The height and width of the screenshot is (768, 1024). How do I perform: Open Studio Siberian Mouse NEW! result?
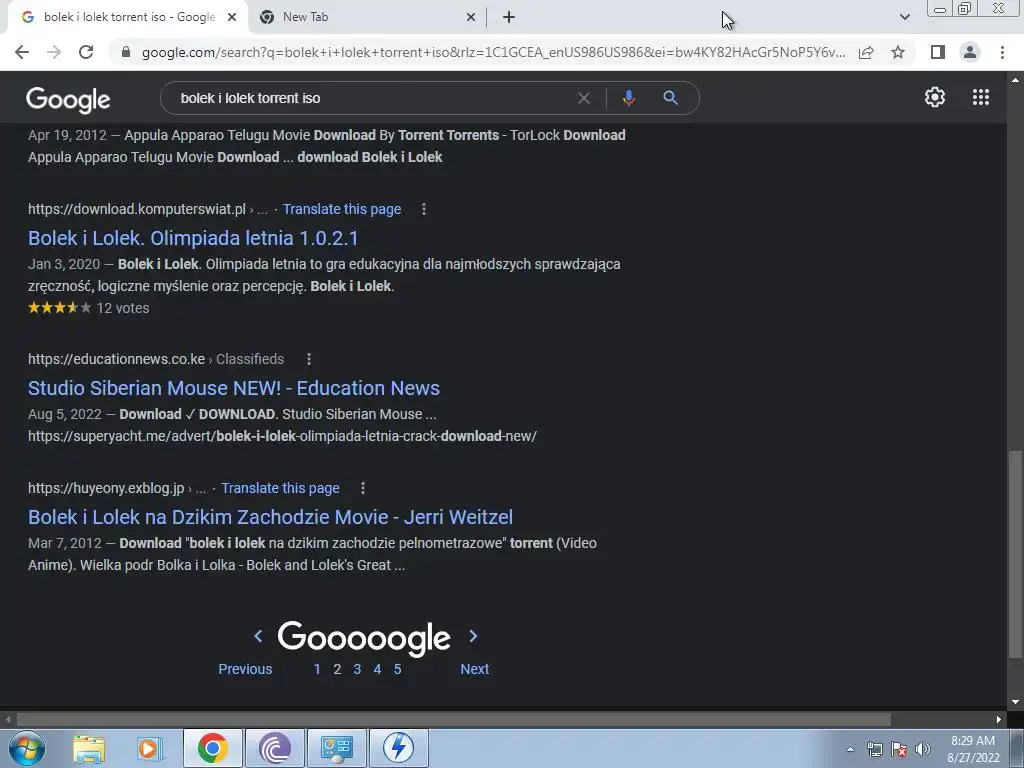click(x=234, y=388)
